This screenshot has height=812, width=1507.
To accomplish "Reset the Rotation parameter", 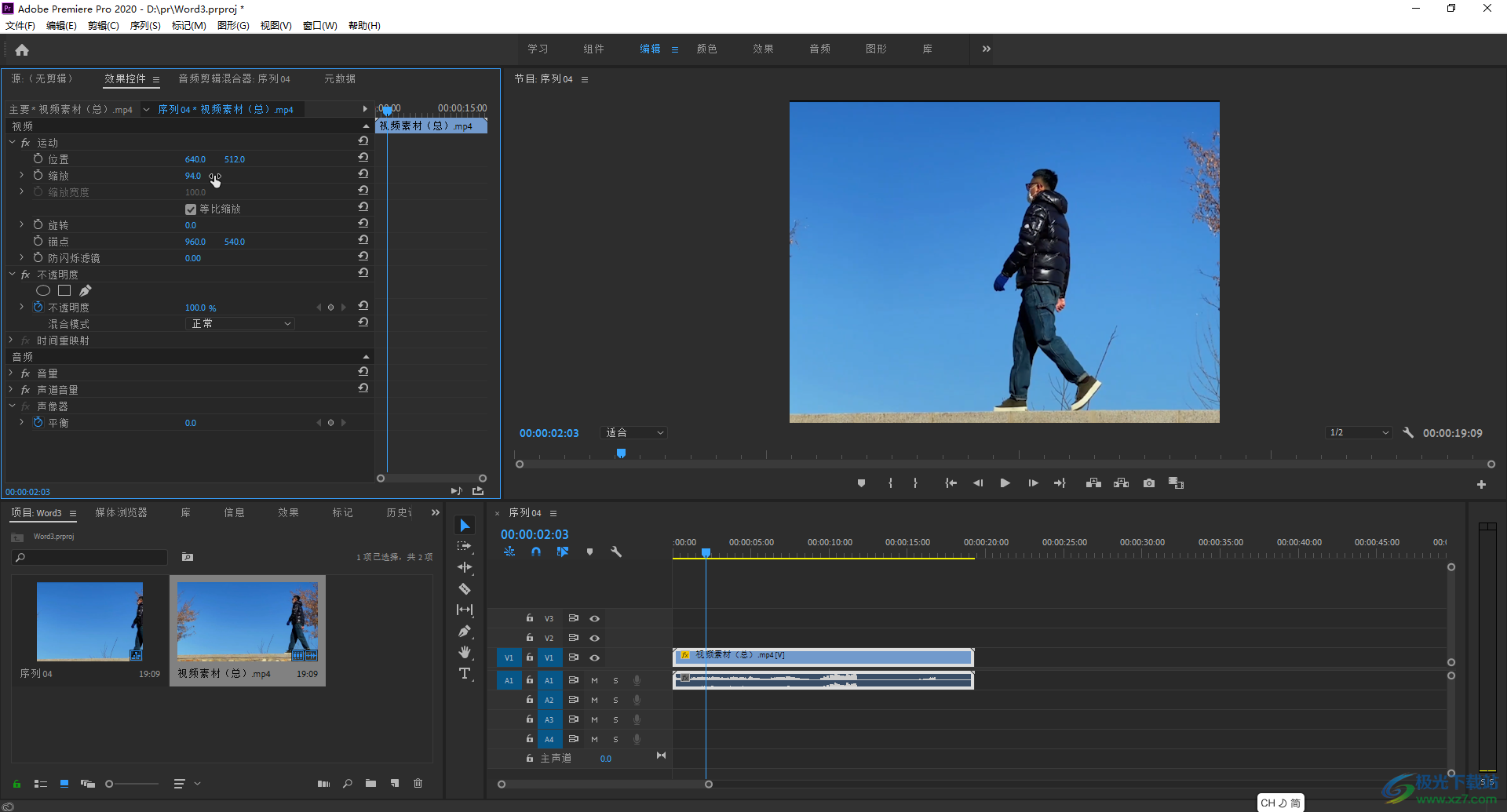I will pyautogui.click(x=363, y=224).
